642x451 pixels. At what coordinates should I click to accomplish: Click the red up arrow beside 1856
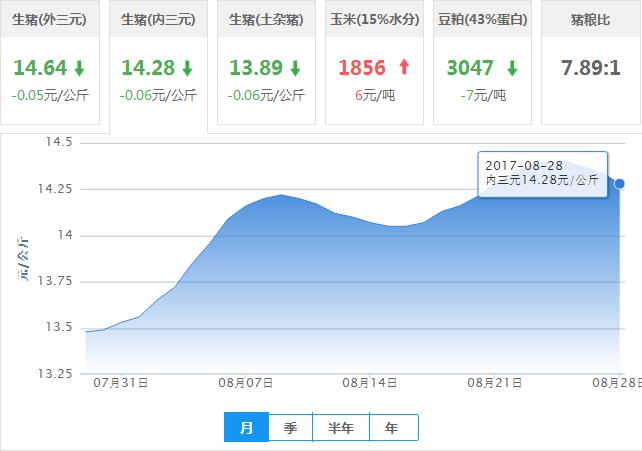click(x=405, y=67)
